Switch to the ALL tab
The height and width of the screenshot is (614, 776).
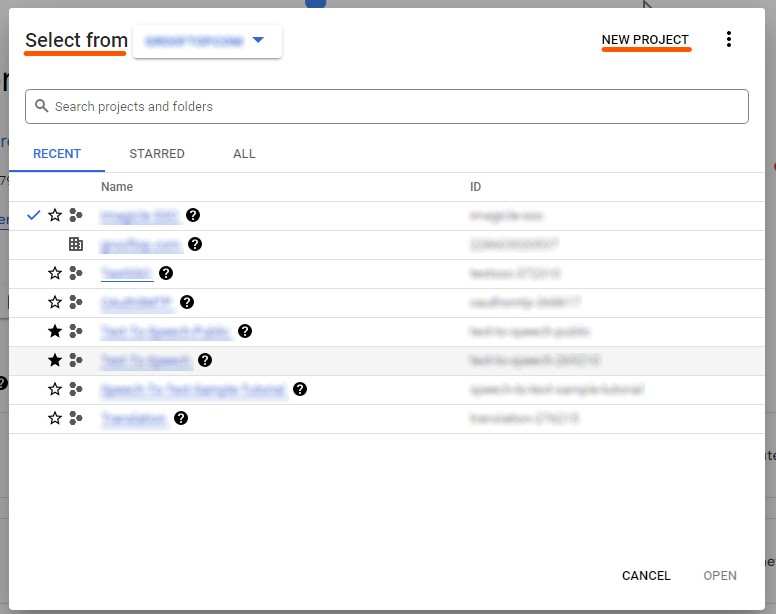pos(244,154)
